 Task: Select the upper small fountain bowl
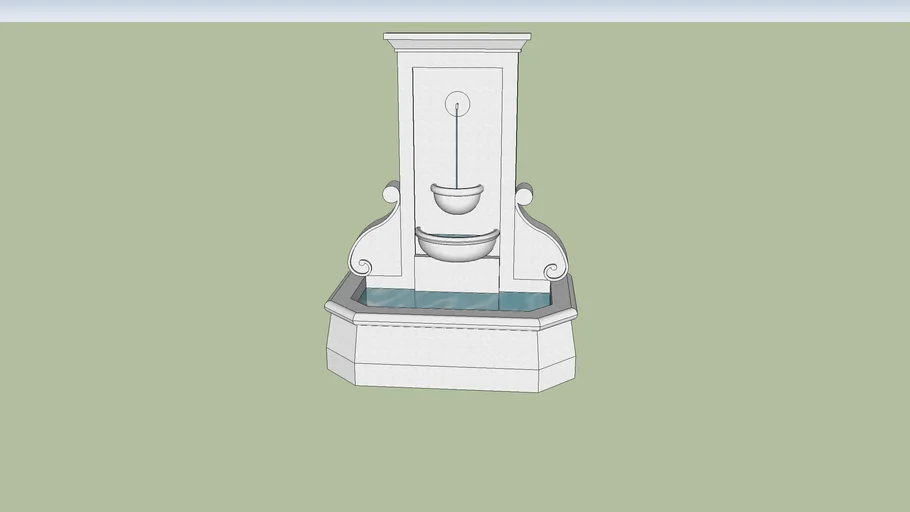457,200
